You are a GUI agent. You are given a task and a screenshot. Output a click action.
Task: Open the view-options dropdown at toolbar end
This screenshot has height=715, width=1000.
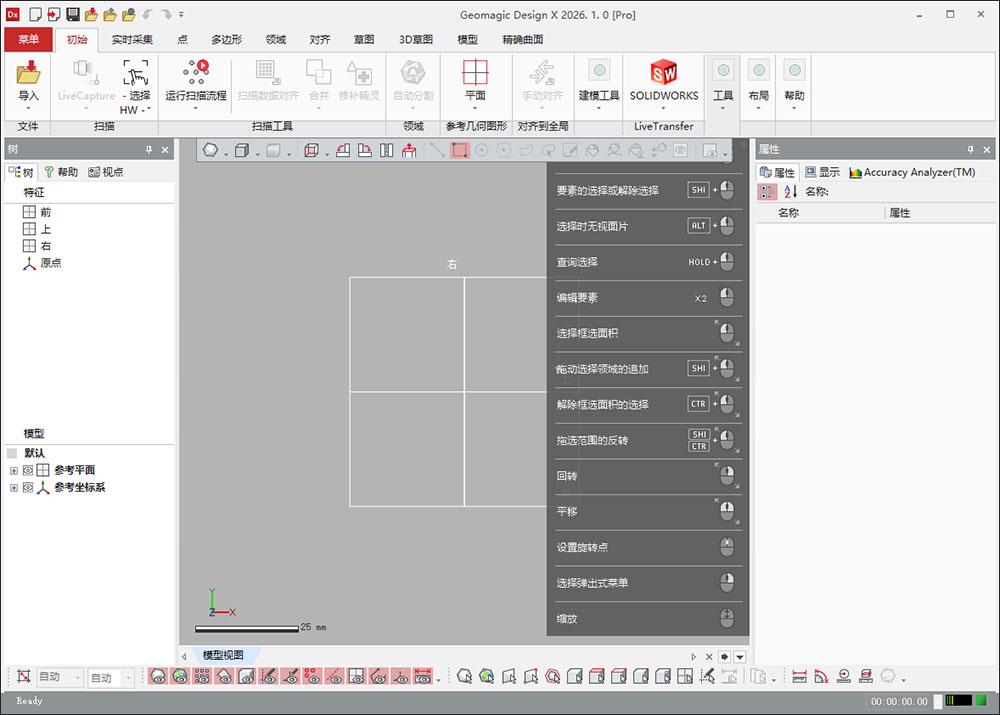(725, 154)
